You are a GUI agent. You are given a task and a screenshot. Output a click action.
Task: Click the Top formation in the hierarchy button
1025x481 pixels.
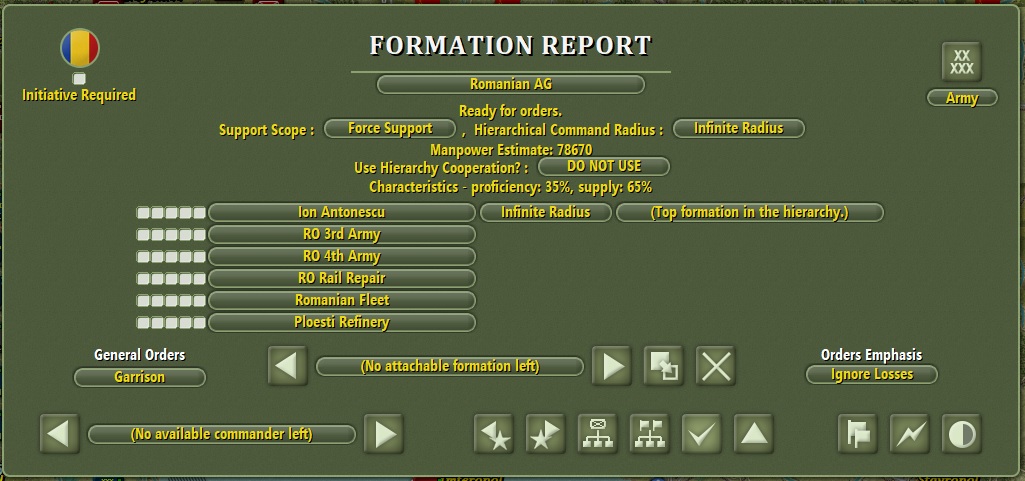[750, 212]
